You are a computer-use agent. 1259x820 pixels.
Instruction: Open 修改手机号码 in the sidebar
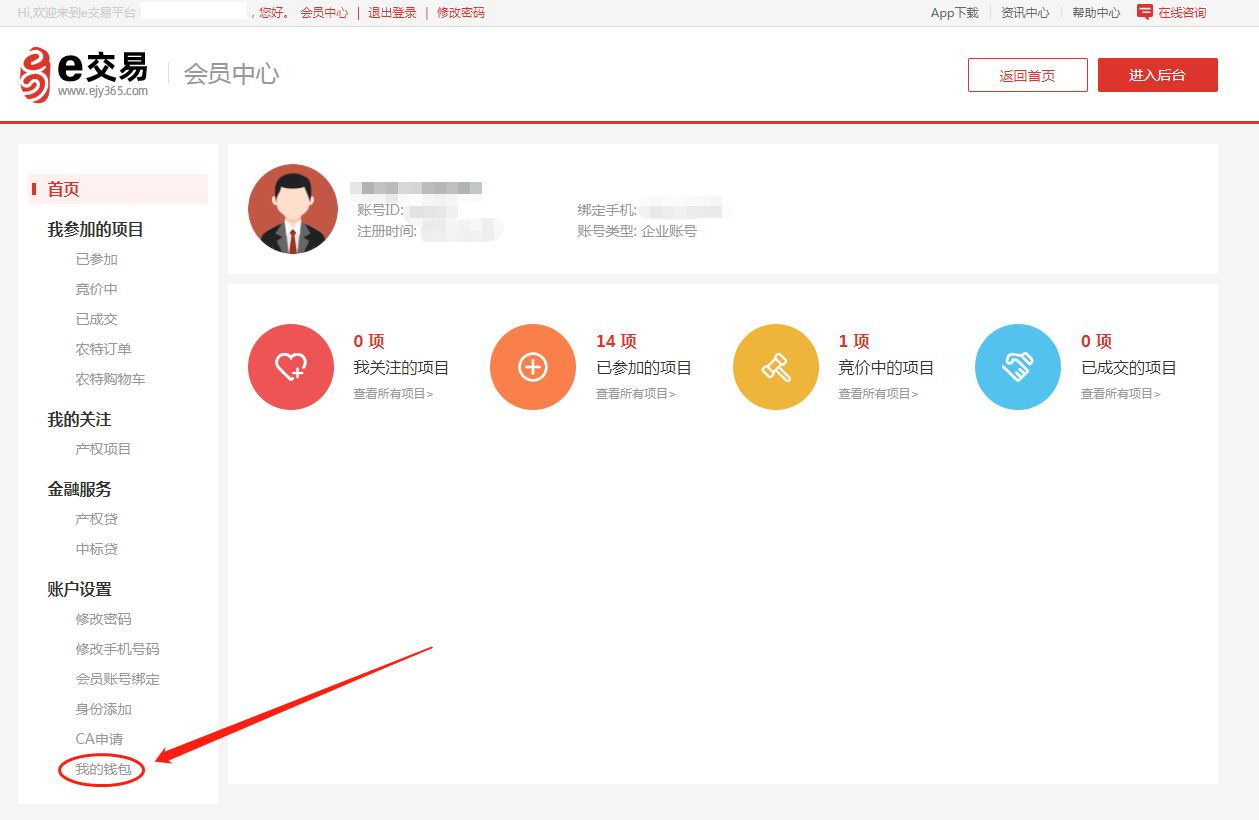tap(118, 649)
